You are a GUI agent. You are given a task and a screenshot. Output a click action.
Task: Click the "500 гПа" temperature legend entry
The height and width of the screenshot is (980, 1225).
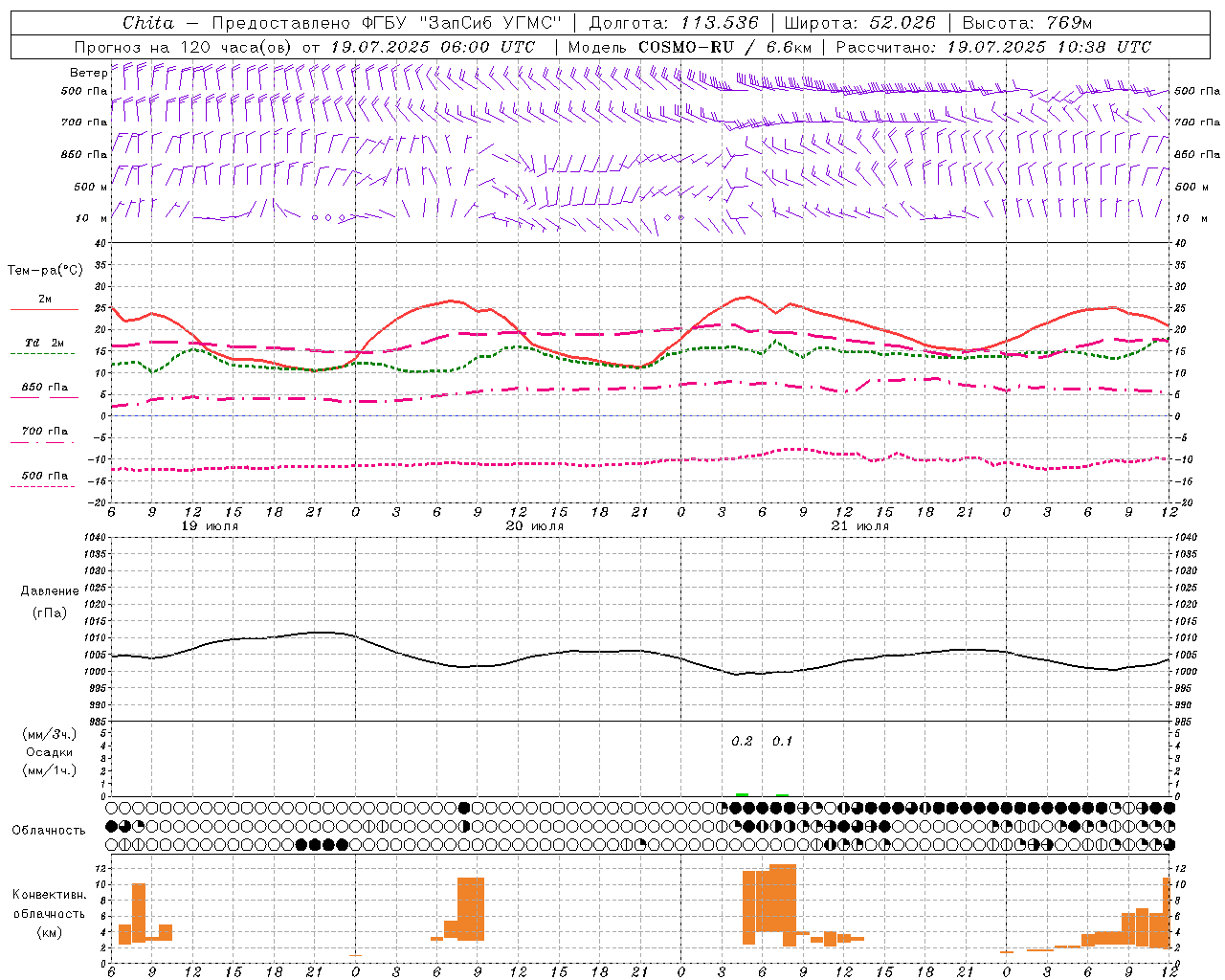pyautogui.click(x=45, y=476)
